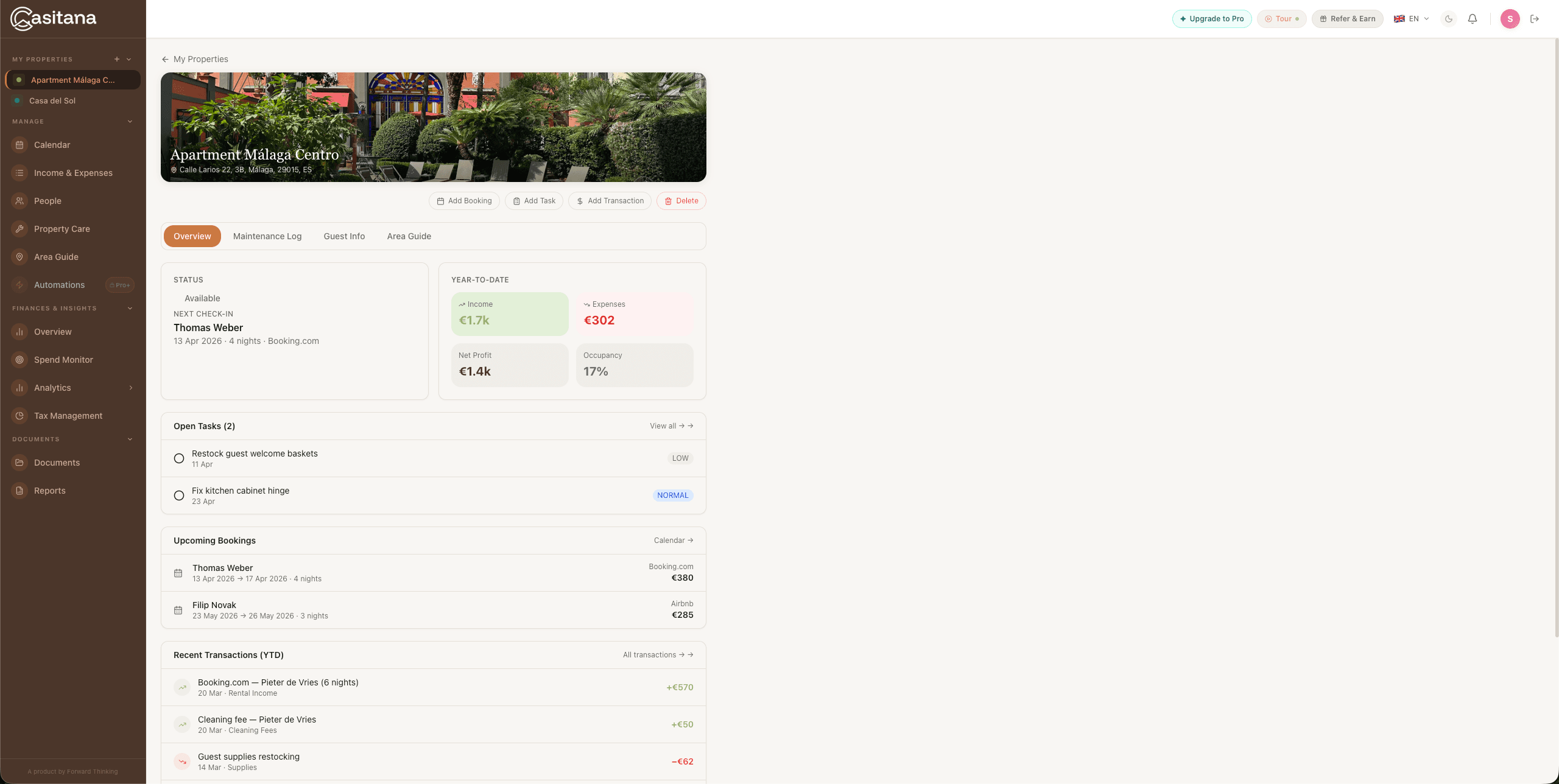Mark Restock guest welcome baskets complete
The image size is (1559, 784).
pyautogui.click(x=179, y=458)
